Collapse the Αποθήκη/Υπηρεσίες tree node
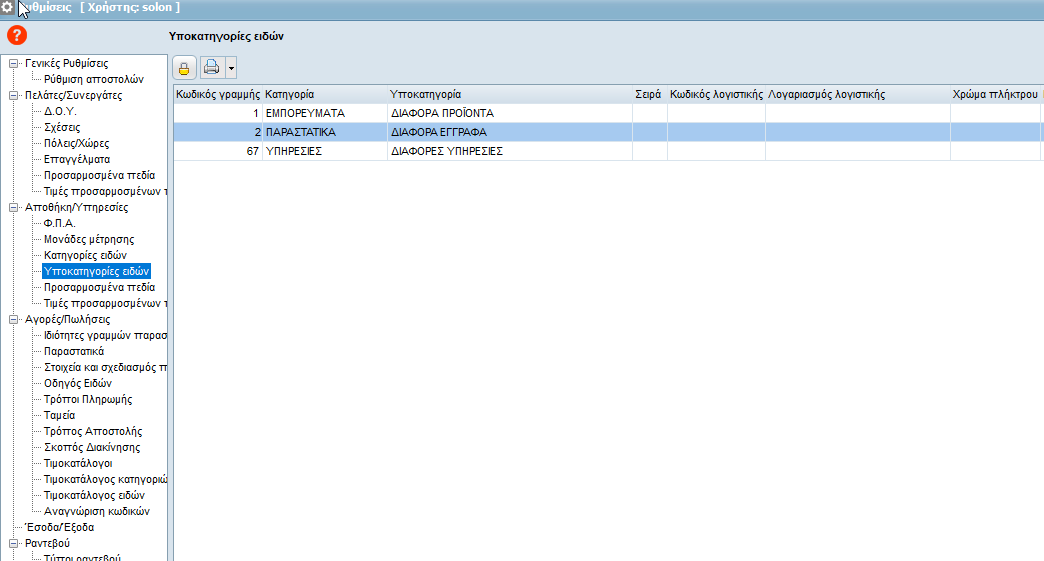1044x561 pixels. 14,208
